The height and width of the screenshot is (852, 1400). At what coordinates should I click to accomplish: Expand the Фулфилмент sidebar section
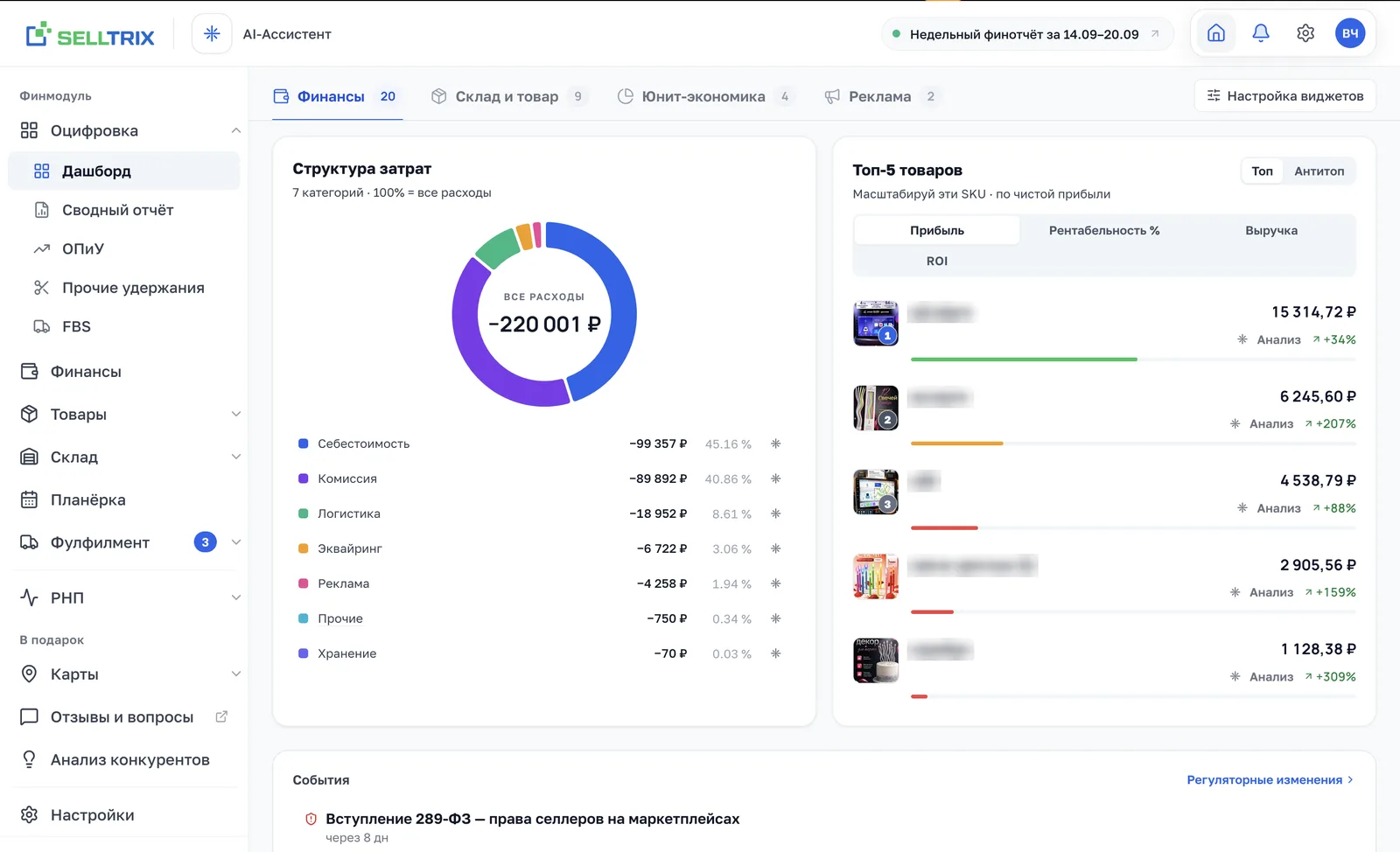pyautogui.click(x=235, y=542)
